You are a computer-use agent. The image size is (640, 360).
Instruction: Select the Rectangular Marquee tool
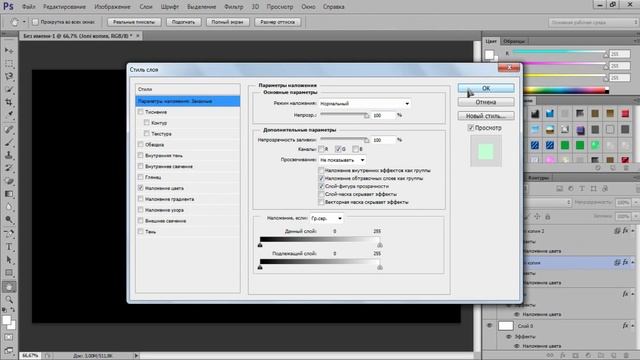pos(9,64)
